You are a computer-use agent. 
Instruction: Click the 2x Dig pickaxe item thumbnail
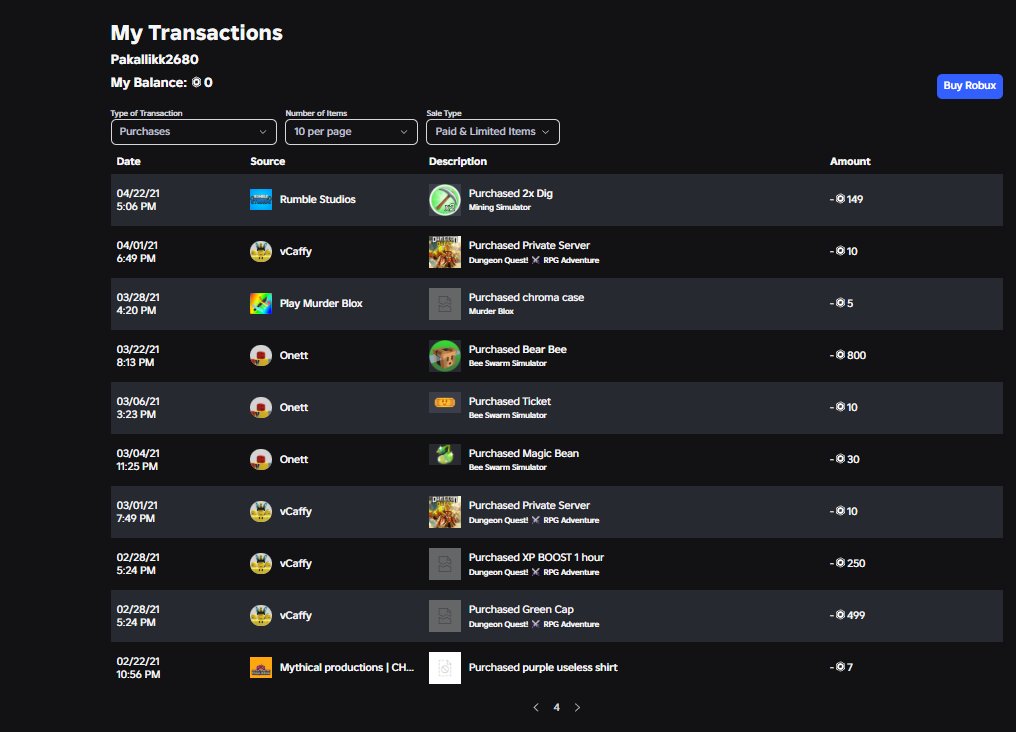coord(445,200)
